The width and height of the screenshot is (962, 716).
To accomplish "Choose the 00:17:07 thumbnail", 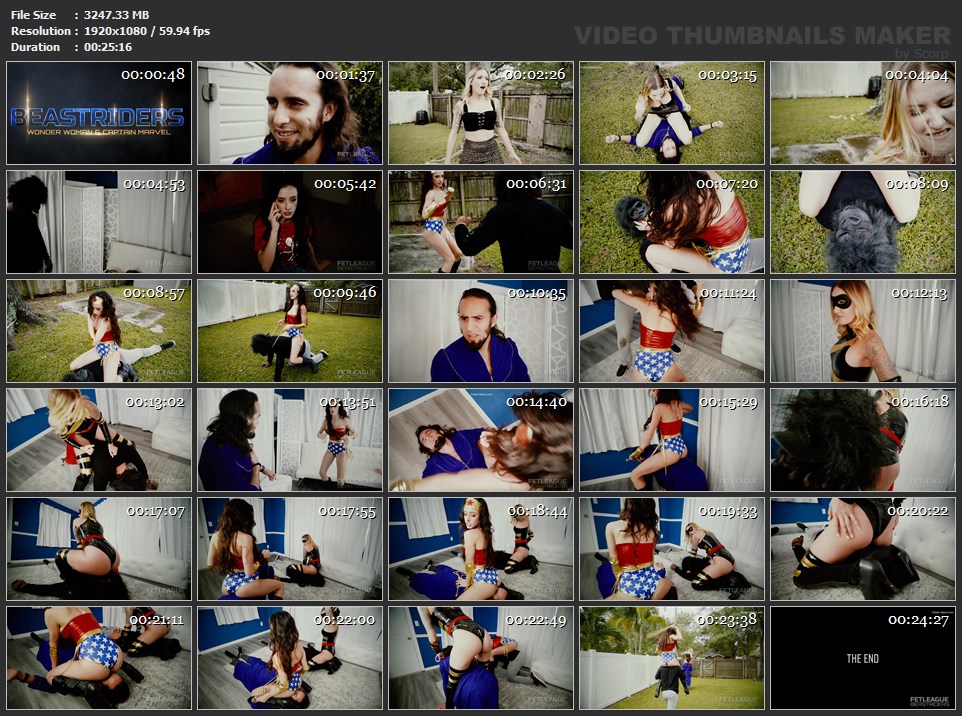I will 99,549.
